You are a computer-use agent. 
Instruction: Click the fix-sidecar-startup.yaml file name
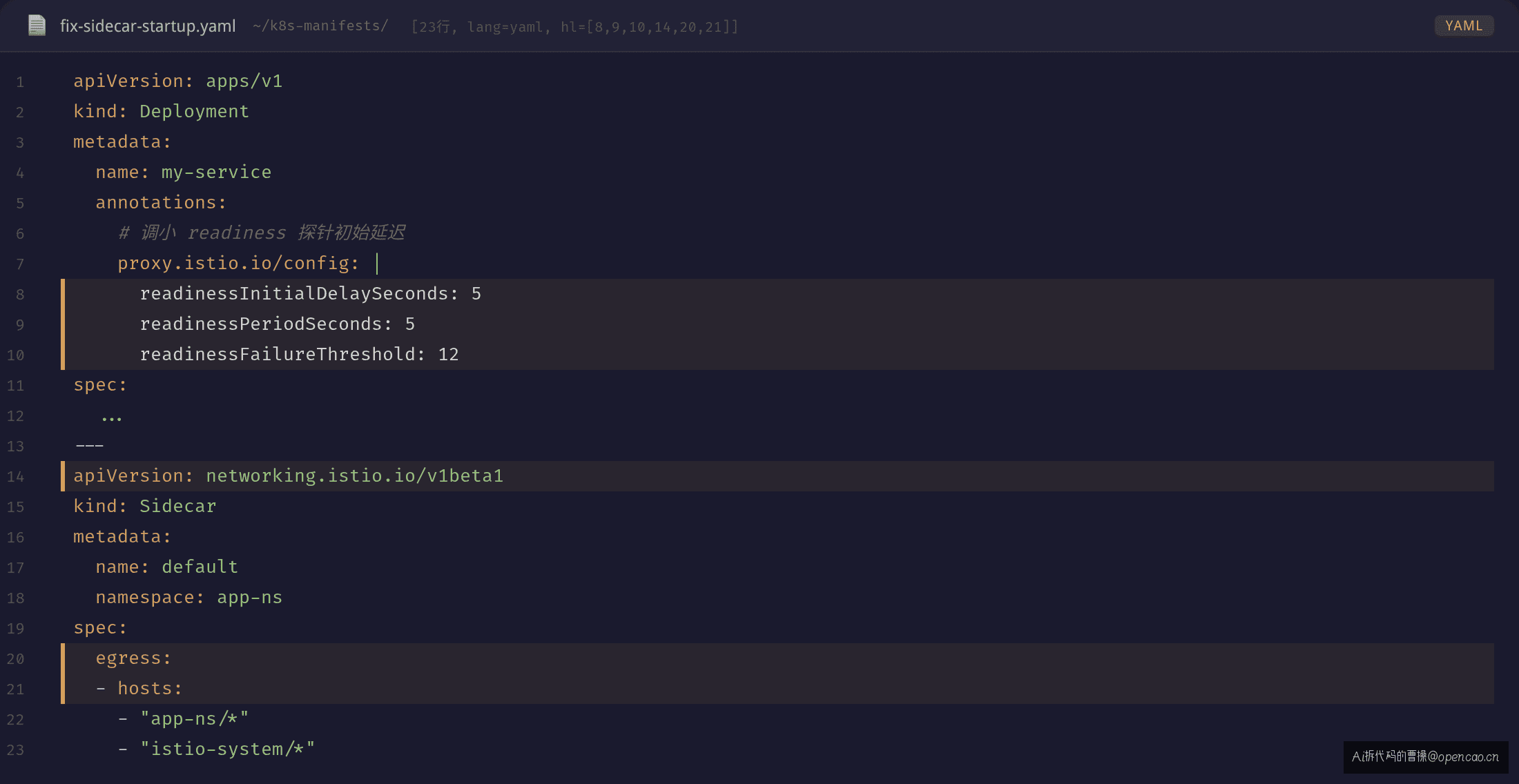(x=148, y=26)
